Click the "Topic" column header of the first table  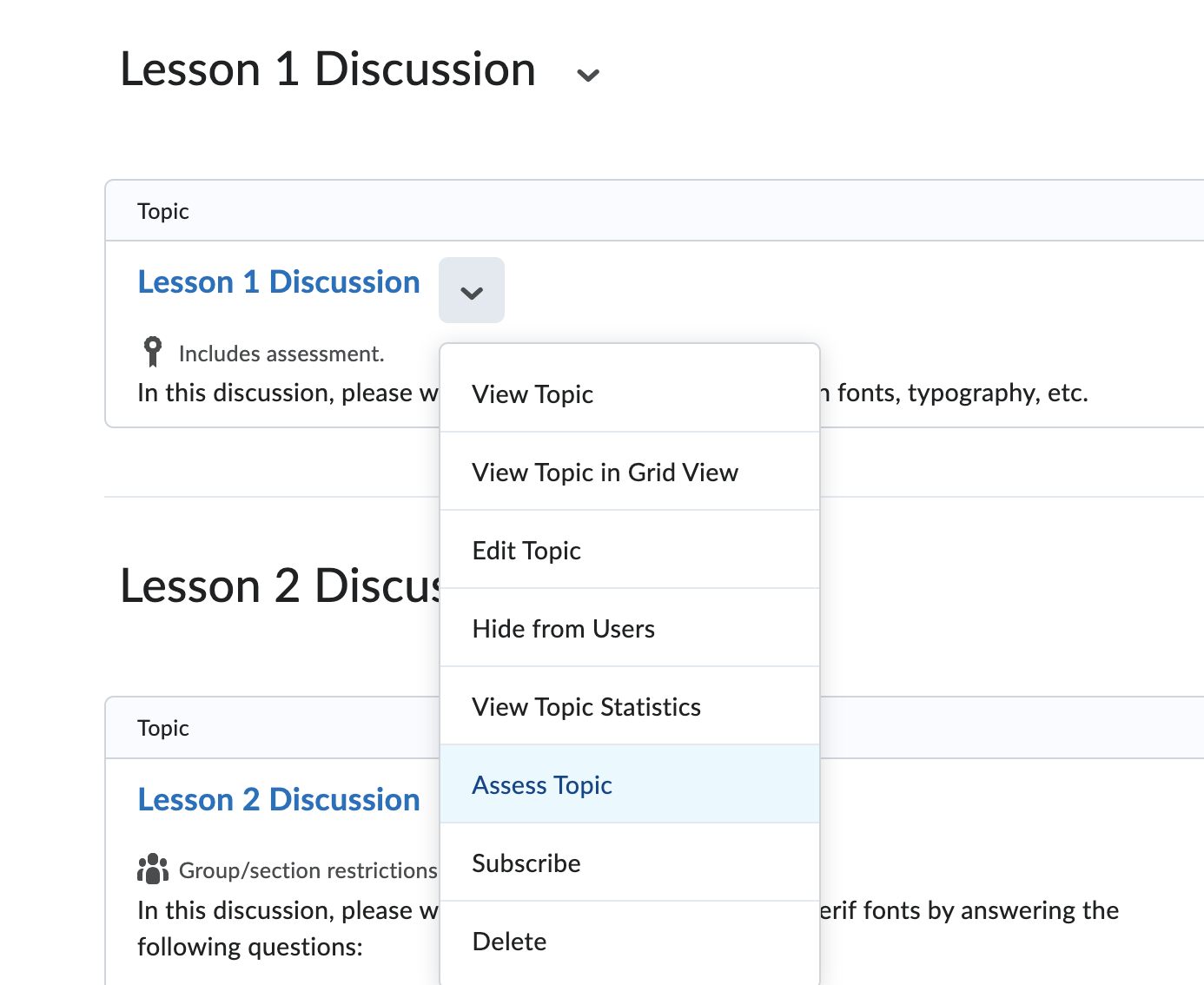click(x=163, y=210)
